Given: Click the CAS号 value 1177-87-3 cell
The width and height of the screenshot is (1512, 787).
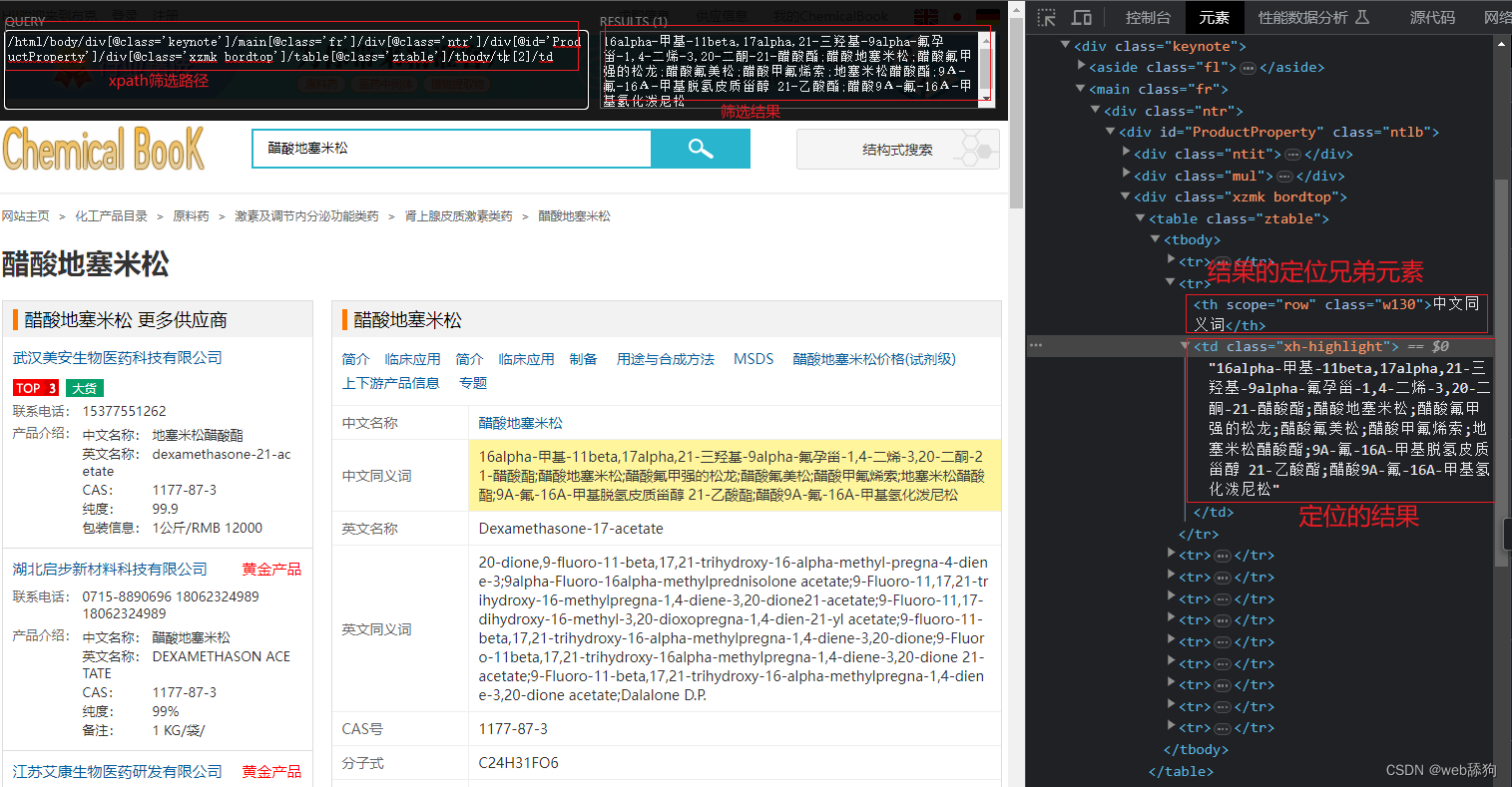Looking at the screenshot, I should 735,729.
